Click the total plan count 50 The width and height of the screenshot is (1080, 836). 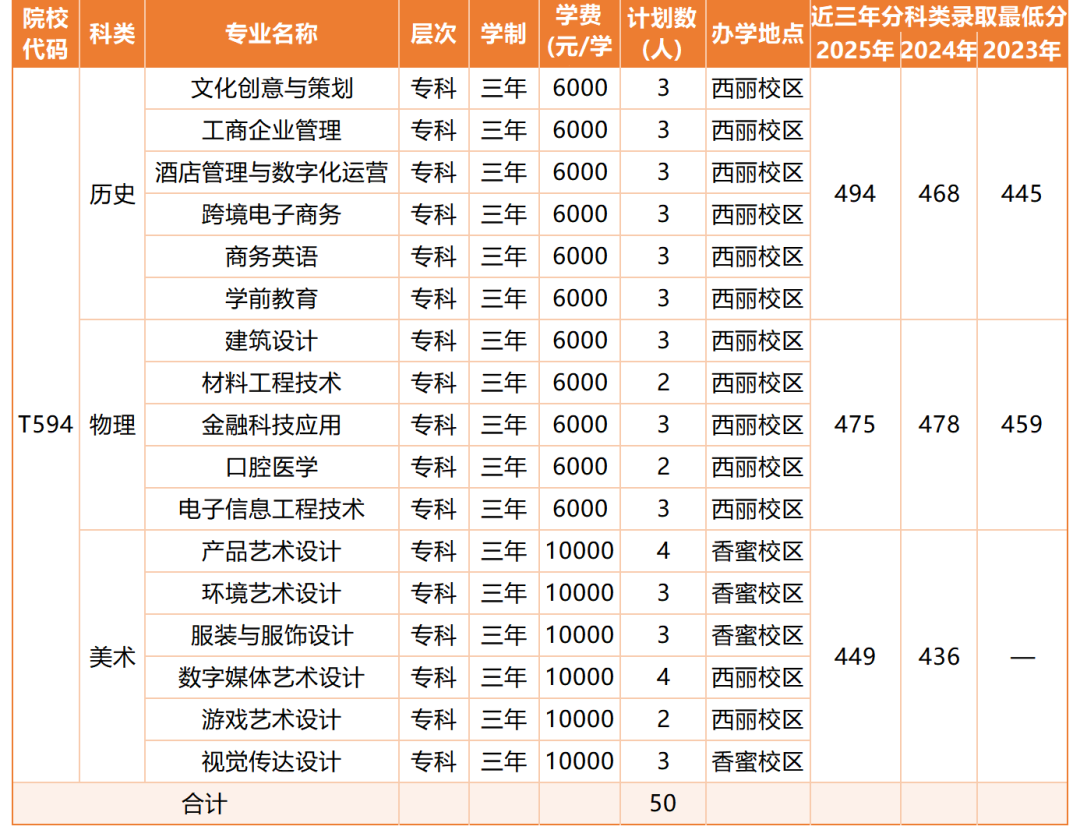click(x=663, y=804)
